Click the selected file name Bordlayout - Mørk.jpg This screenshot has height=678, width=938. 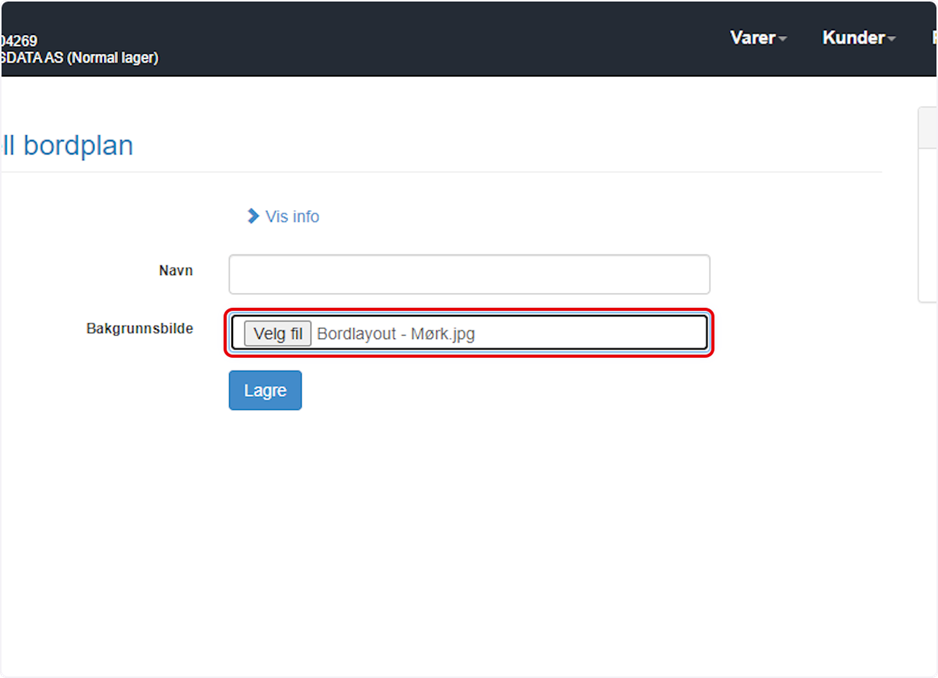click(396, 334)
